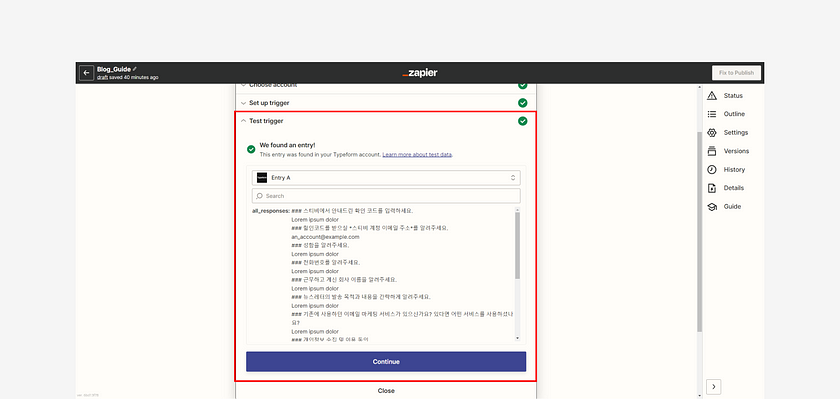Go back with the arrow button
The image size is (840, 399).
point(86,73)
